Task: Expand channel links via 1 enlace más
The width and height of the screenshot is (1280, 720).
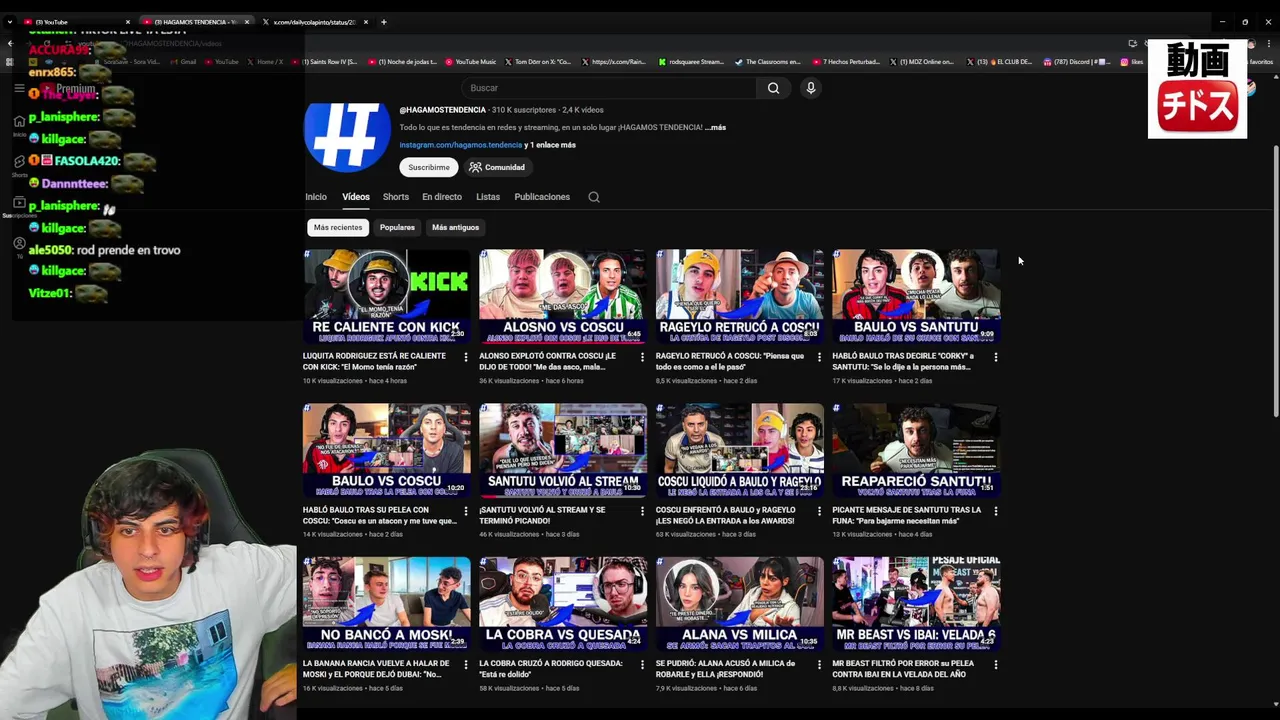Action: tap(550, 145)
